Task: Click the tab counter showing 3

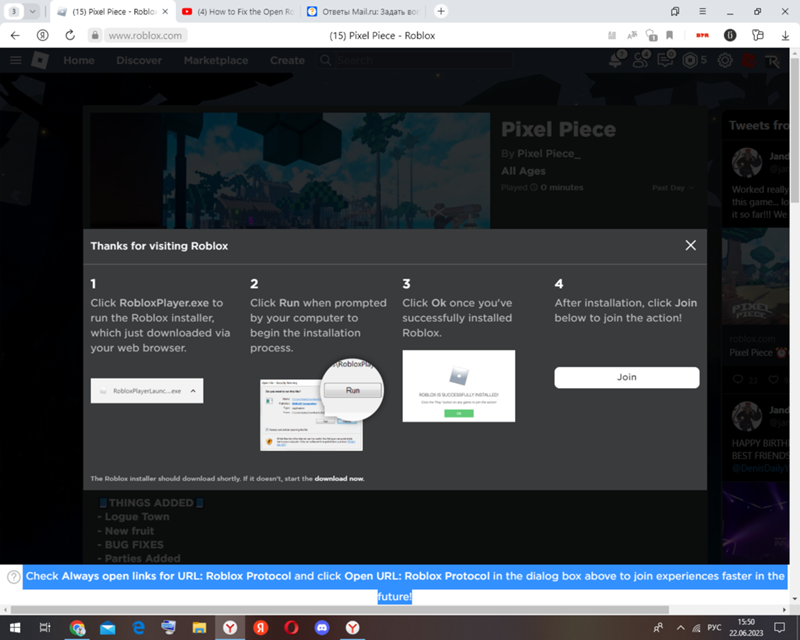Action: point(14,11)
